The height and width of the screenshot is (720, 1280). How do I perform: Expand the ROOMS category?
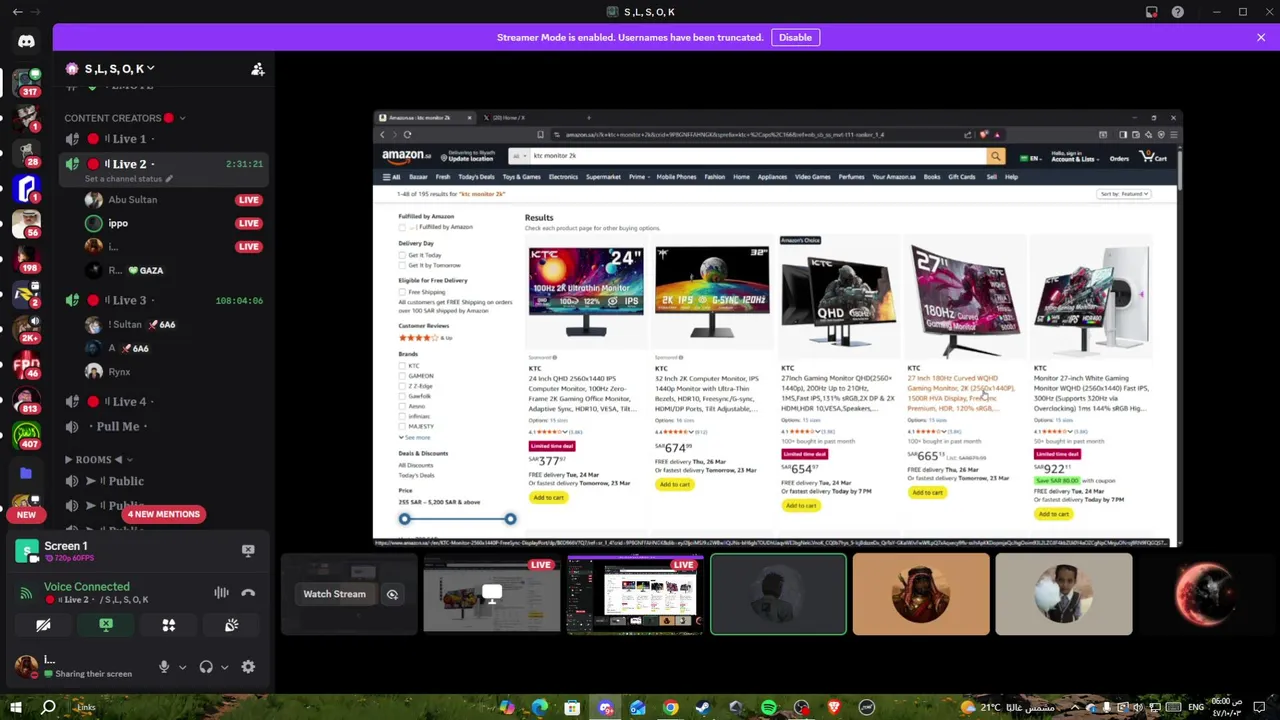click(98, 459)
